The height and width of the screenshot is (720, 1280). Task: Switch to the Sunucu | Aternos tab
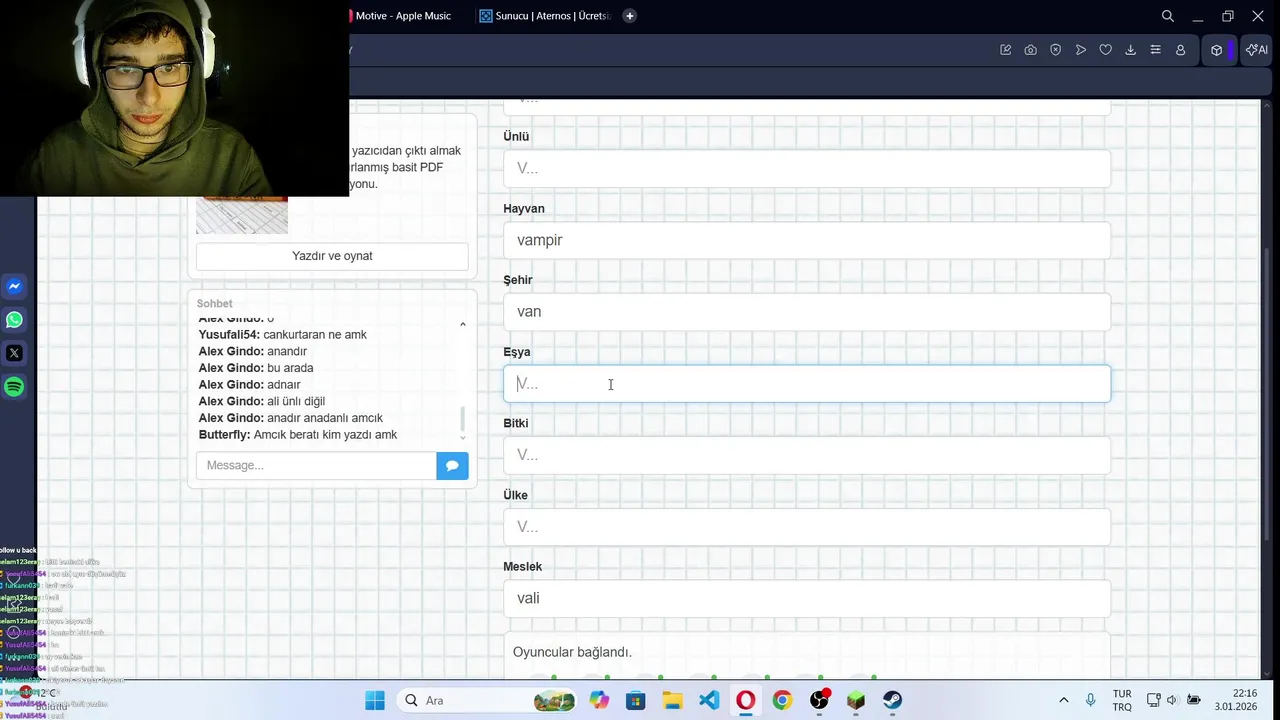pos(543,16)
